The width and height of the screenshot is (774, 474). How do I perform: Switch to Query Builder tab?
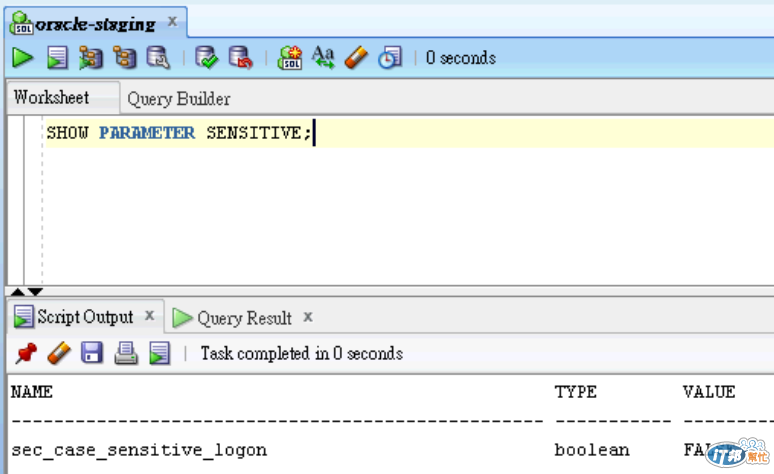pyautogui.click(x=179, y=99)
